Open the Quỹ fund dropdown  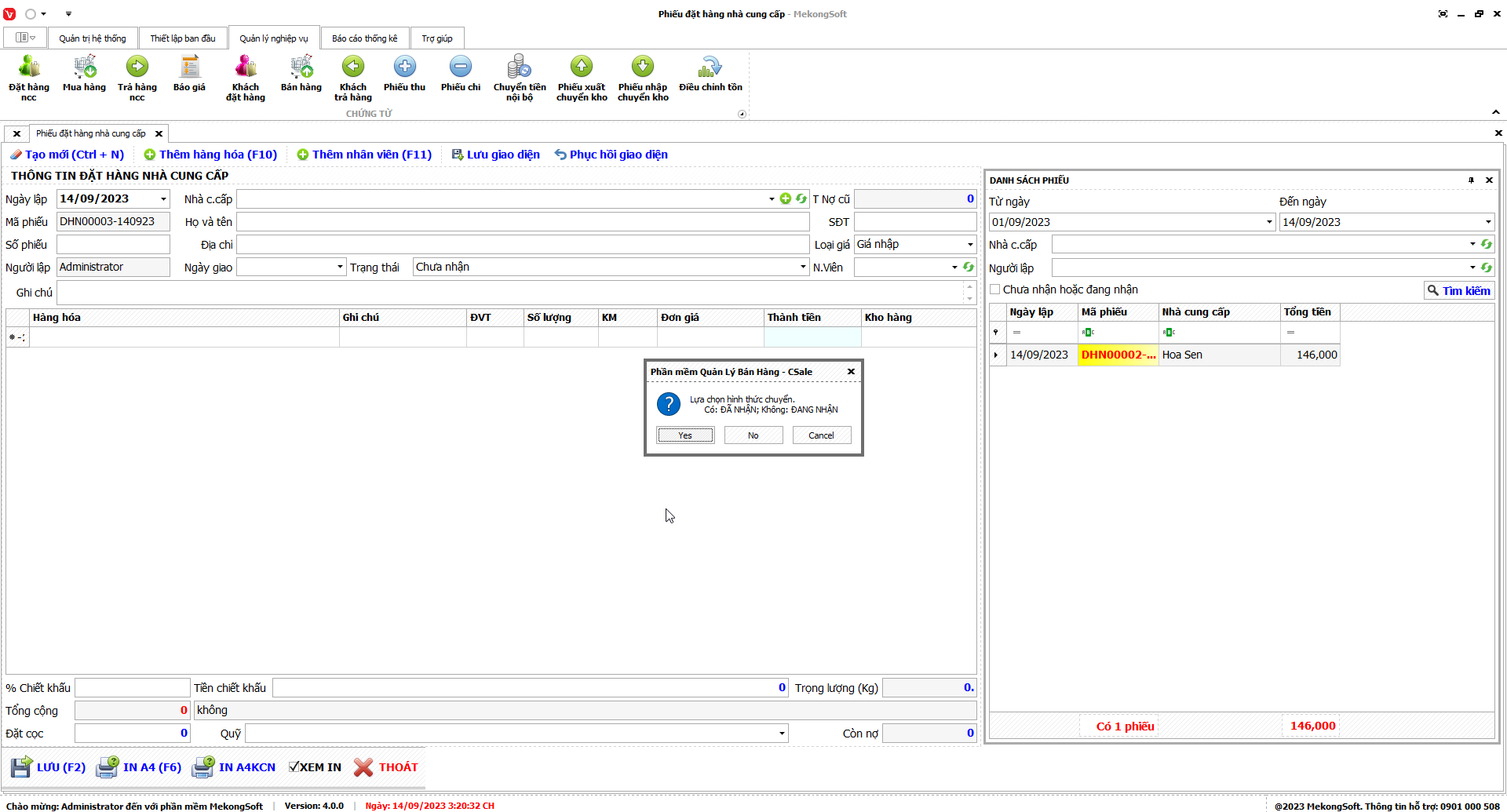pos(782,734)
